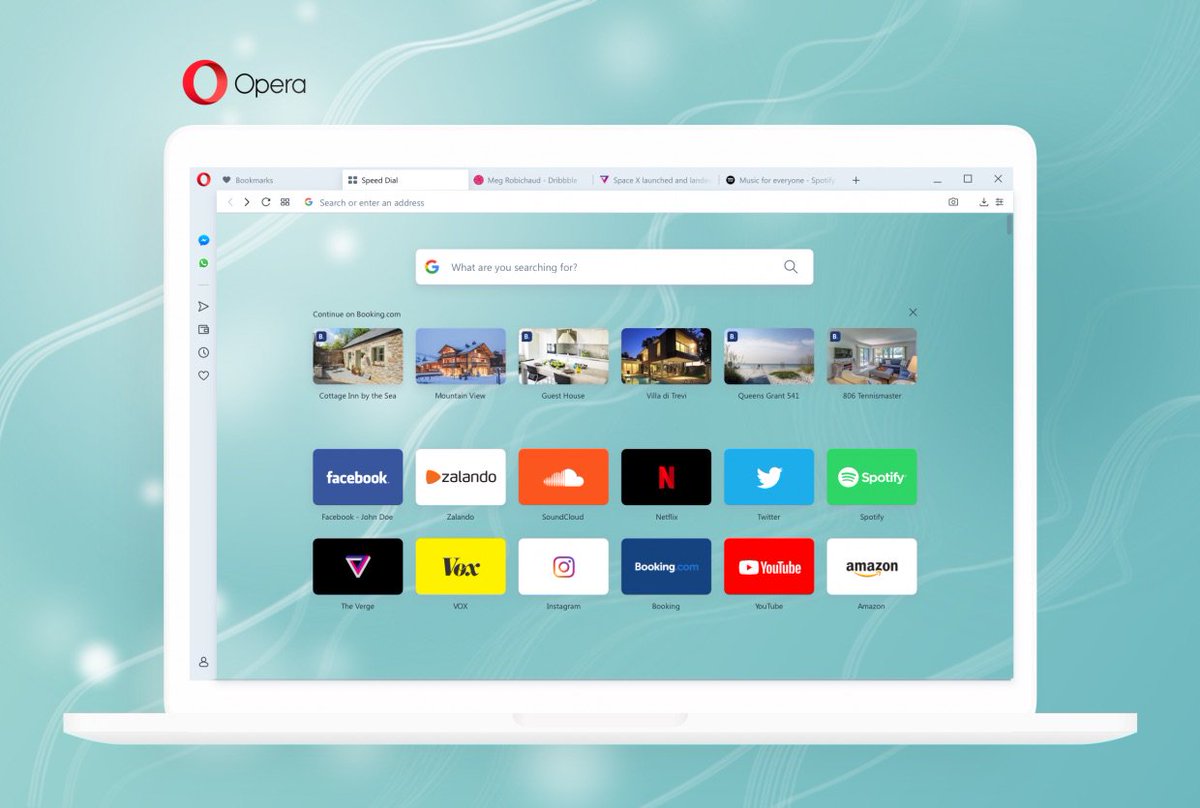Image resolution: width=1200 pixels, height=808 pixels.
Task: Go back with the back arrow
Action: 230,202
